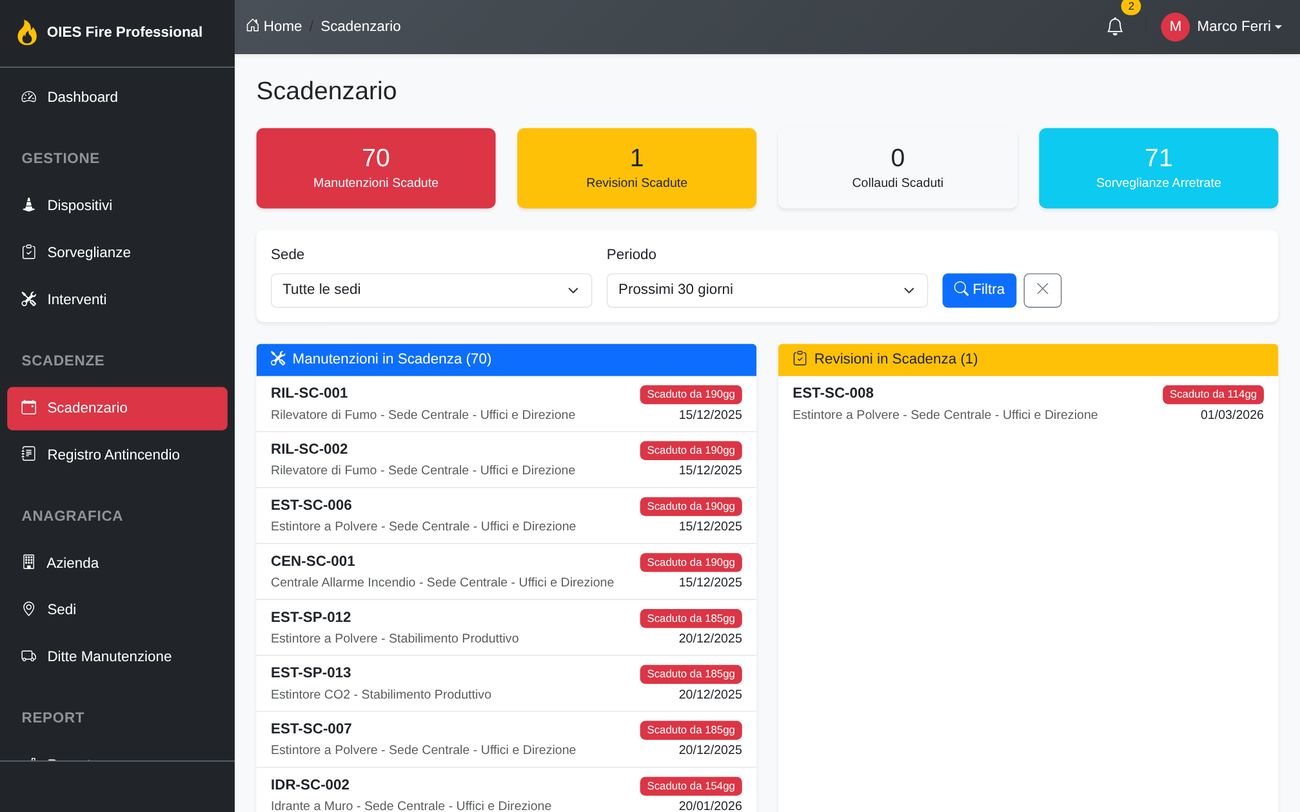
Task: Select Scadenzario menu item
Action: click(117, 408)
